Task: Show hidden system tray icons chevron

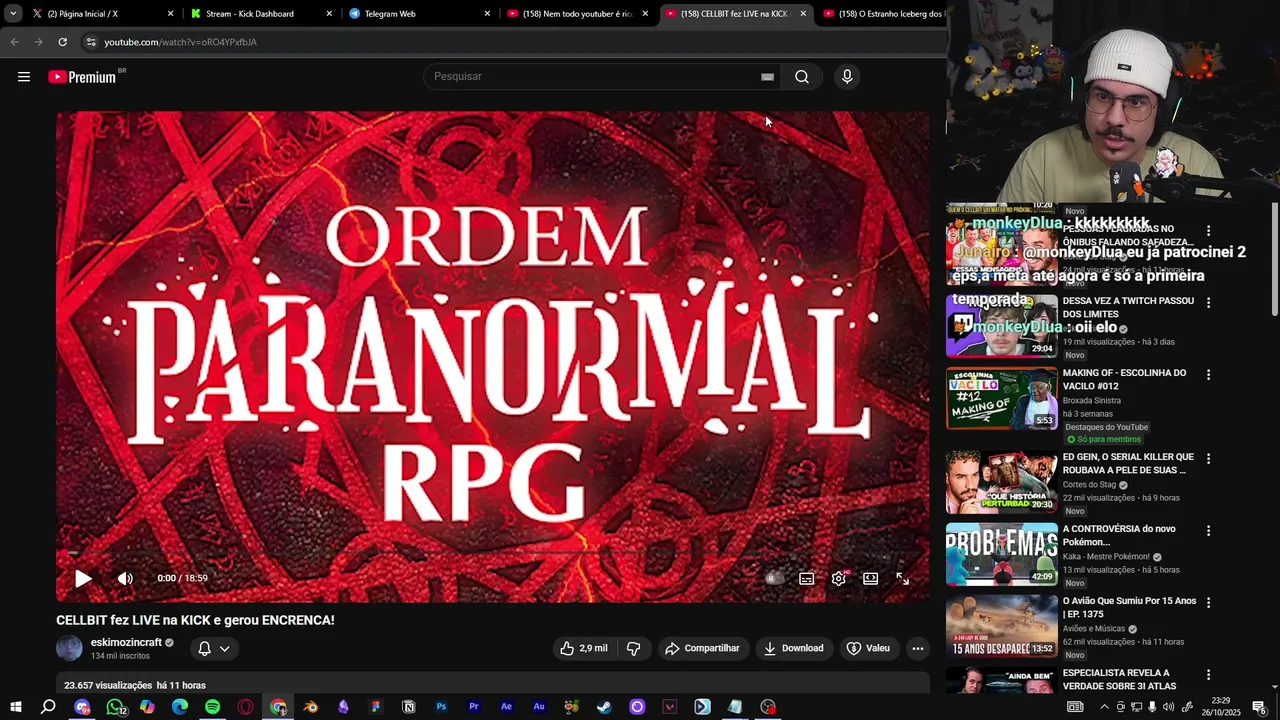Action: [x=1104, y=707]
